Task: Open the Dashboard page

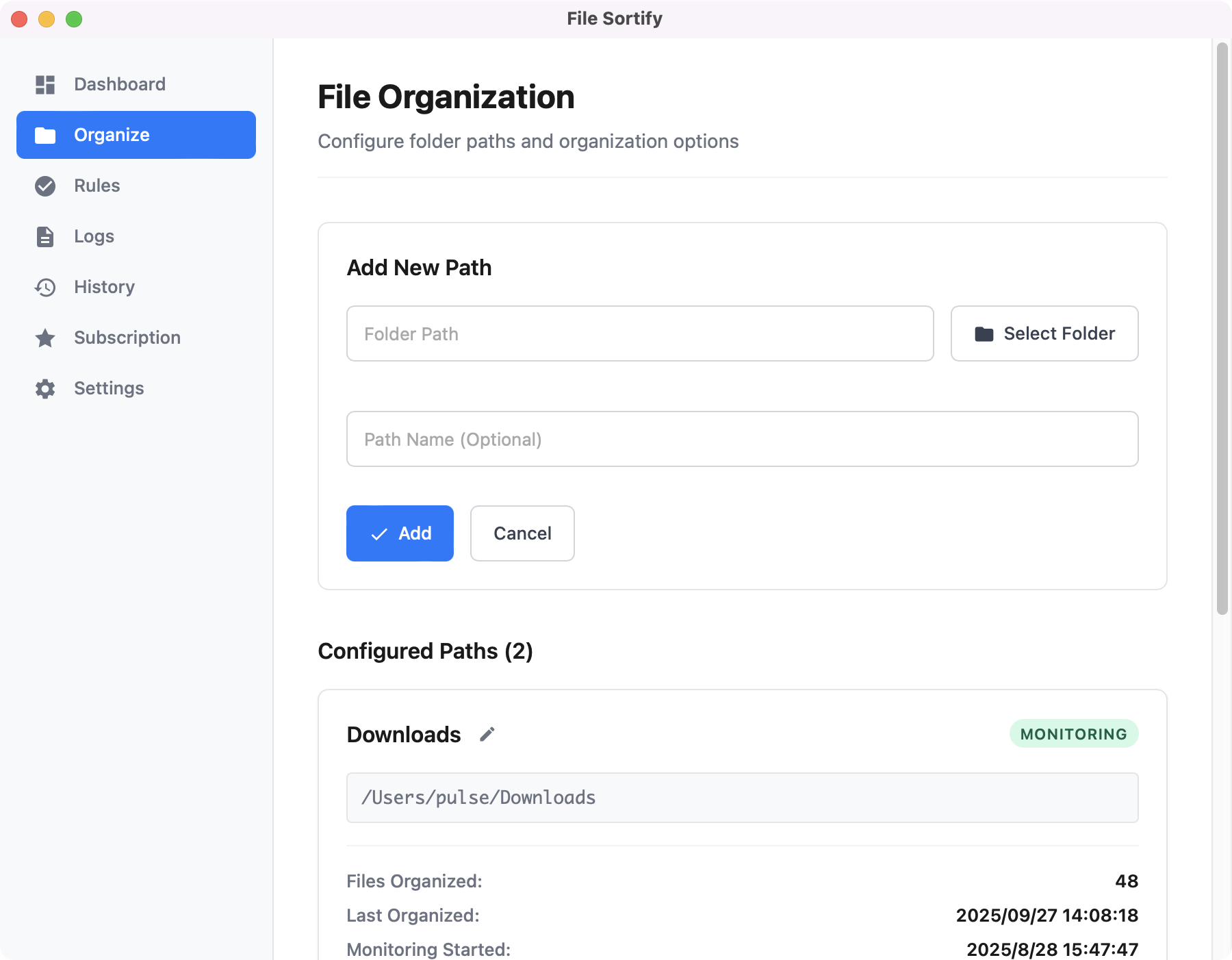Action: (120, 84)
